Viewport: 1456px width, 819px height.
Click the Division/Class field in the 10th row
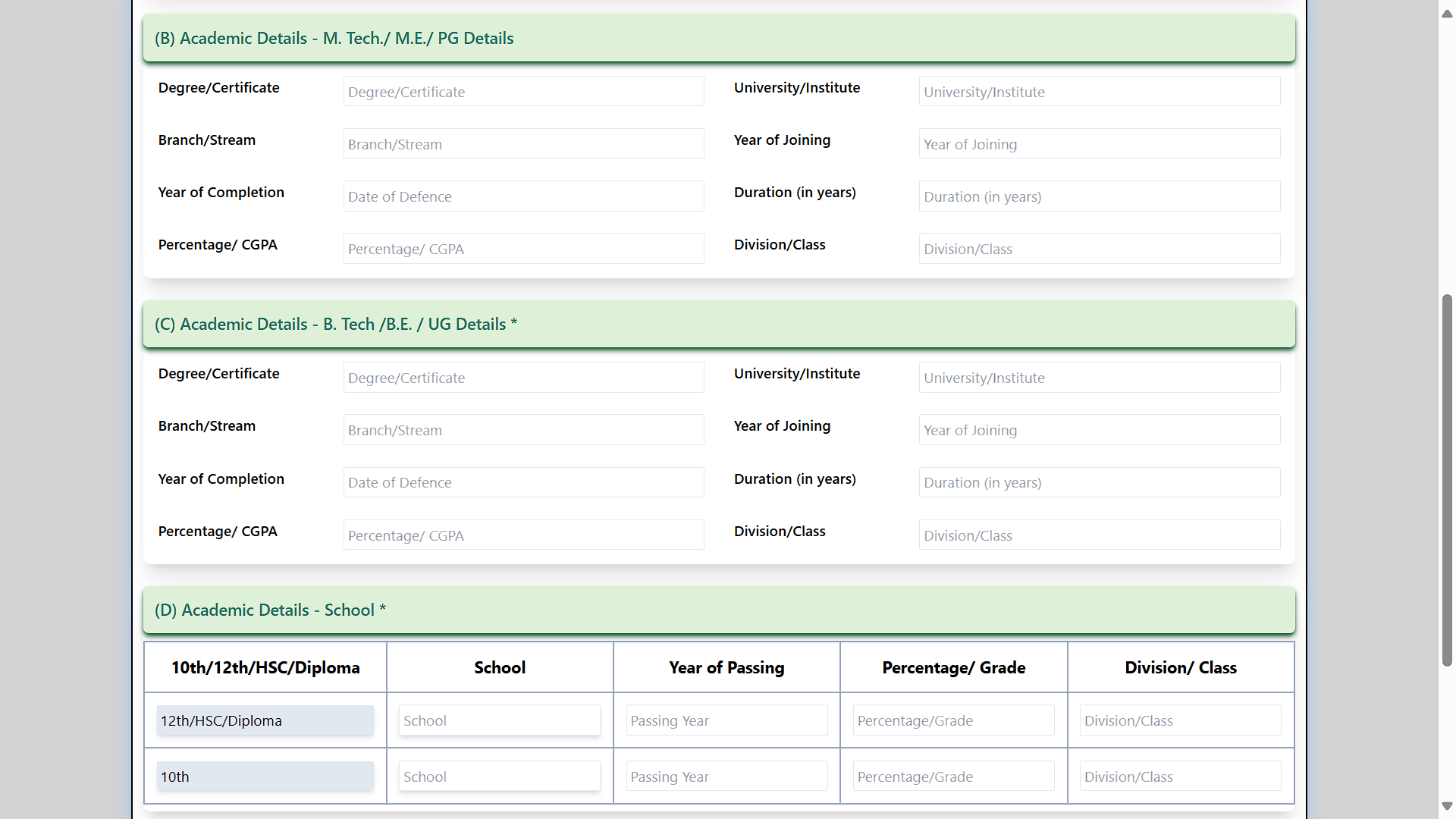coord(1180,776)
